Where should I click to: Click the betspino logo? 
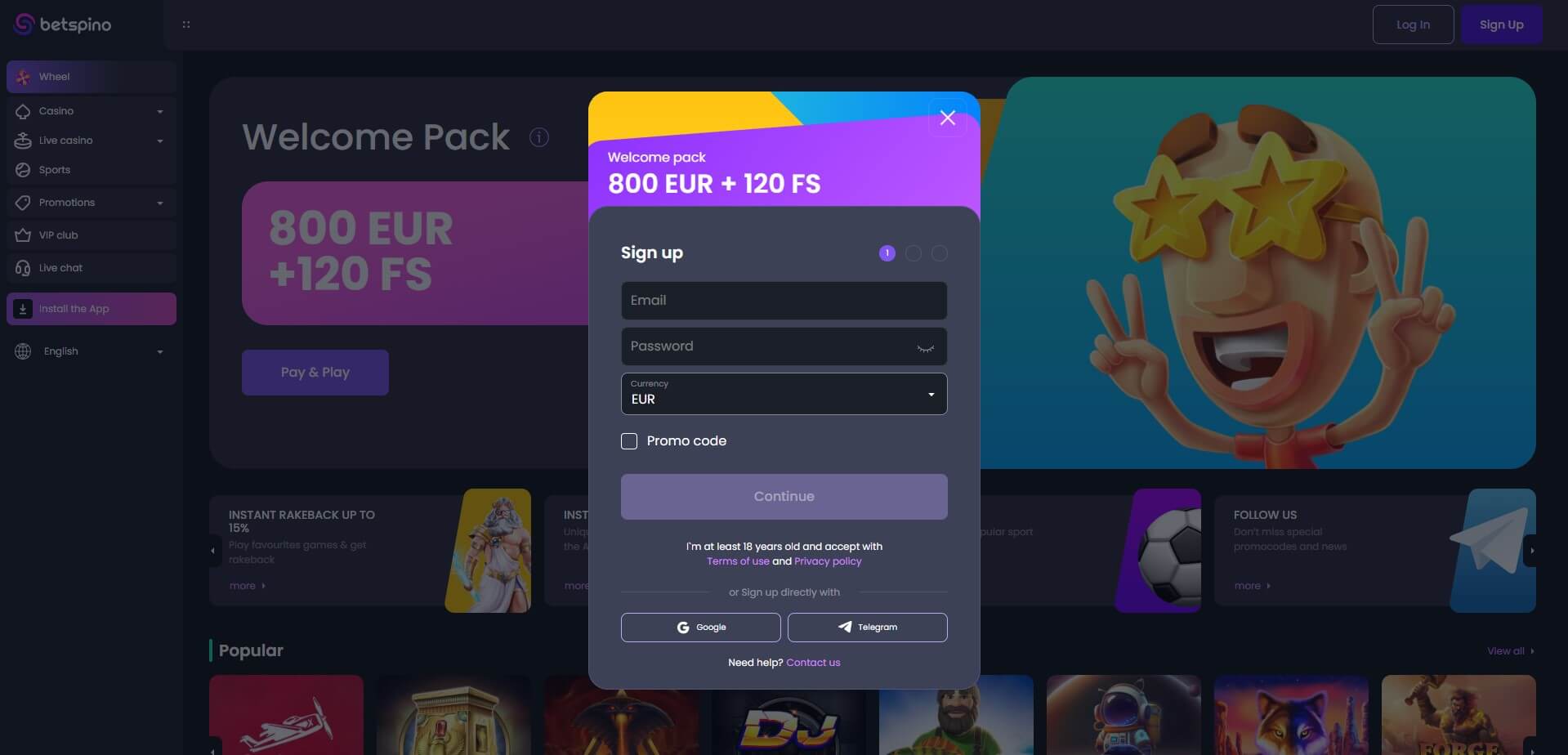coord(63,25)
